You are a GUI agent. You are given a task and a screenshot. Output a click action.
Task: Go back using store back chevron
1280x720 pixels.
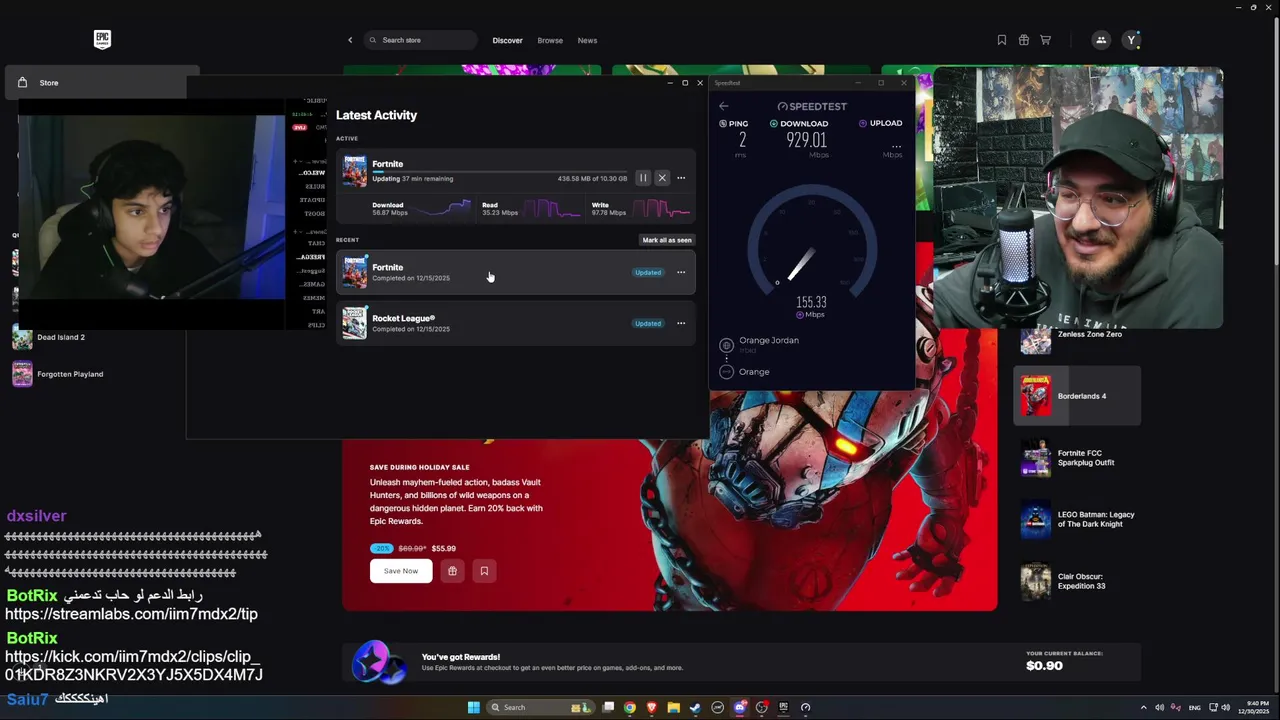pyautogui.click(x=350, y=40)
